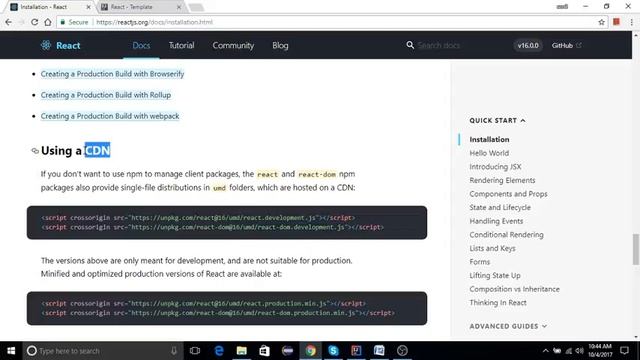Click the v16.0.0 version badge

click(528, 45)
